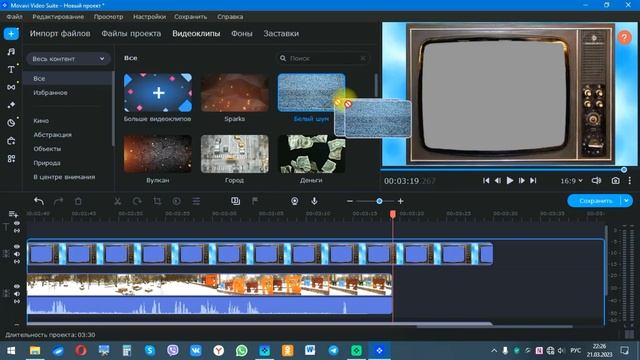Click the timeline zoom slider handle

tap(379, 201)
